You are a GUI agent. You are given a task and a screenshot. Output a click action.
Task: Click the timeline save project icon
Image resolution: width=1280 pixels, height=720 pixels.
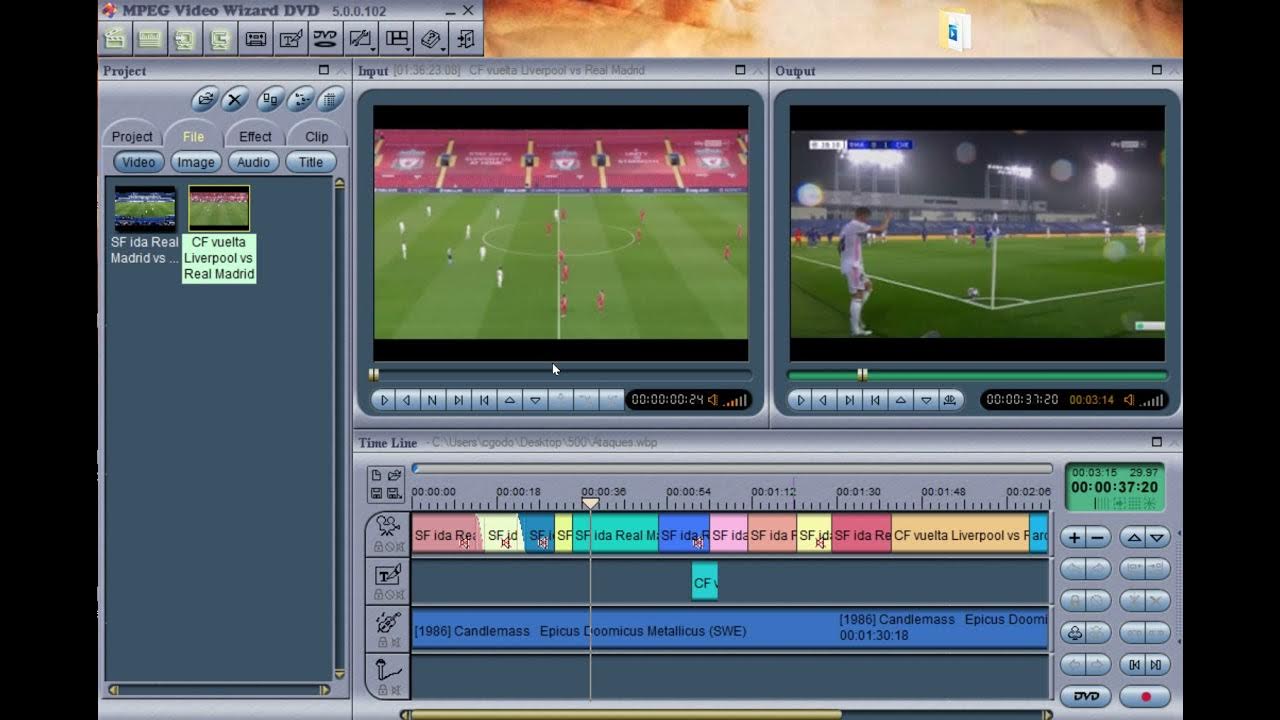377,493
